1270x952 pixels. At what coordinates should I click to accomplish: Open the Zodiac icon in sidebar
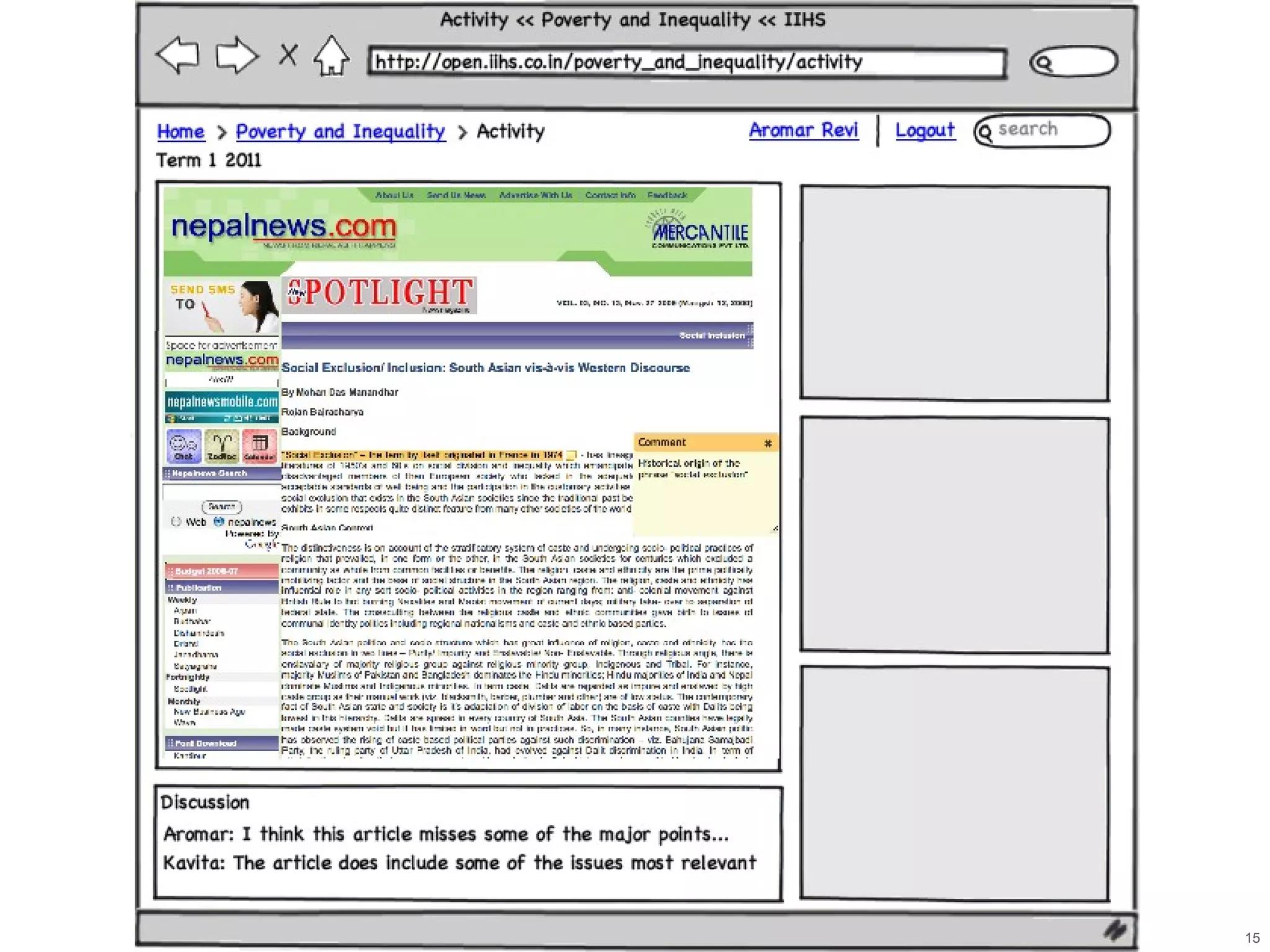pos(221,446)
